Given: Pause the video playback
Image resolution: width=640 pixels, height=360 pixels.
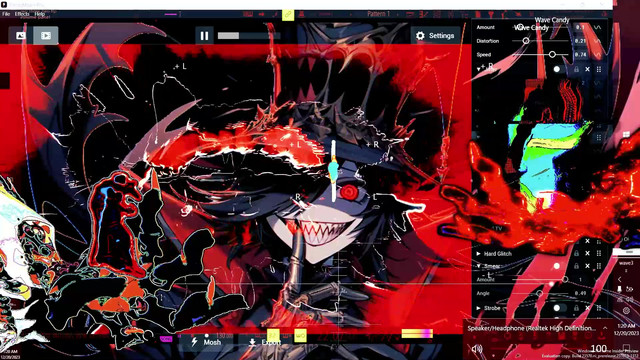Looking at the screenshot, I should [204, 36].
